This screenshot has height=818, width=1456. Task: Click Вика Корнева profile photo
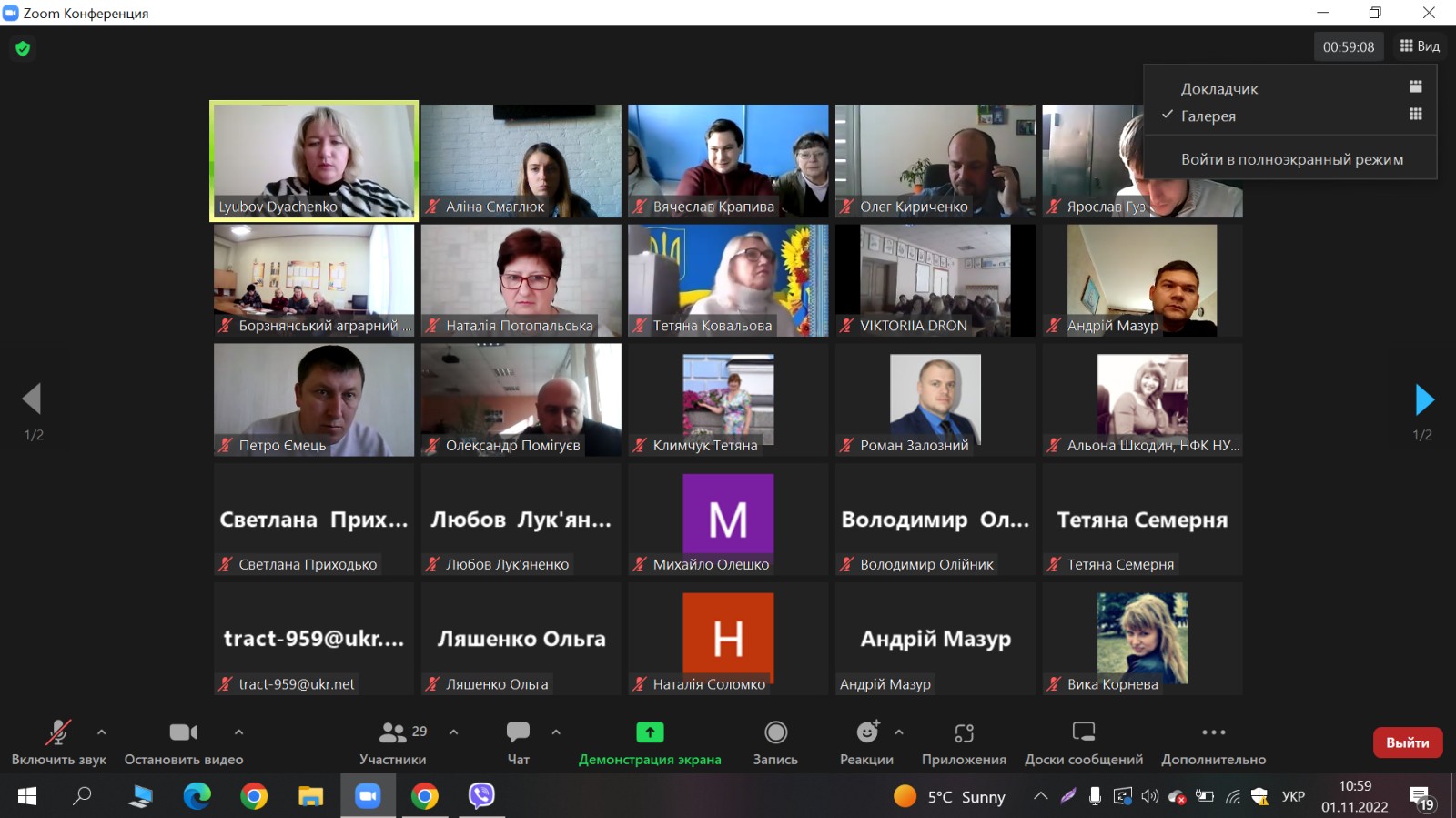[x=1143, y=638]
